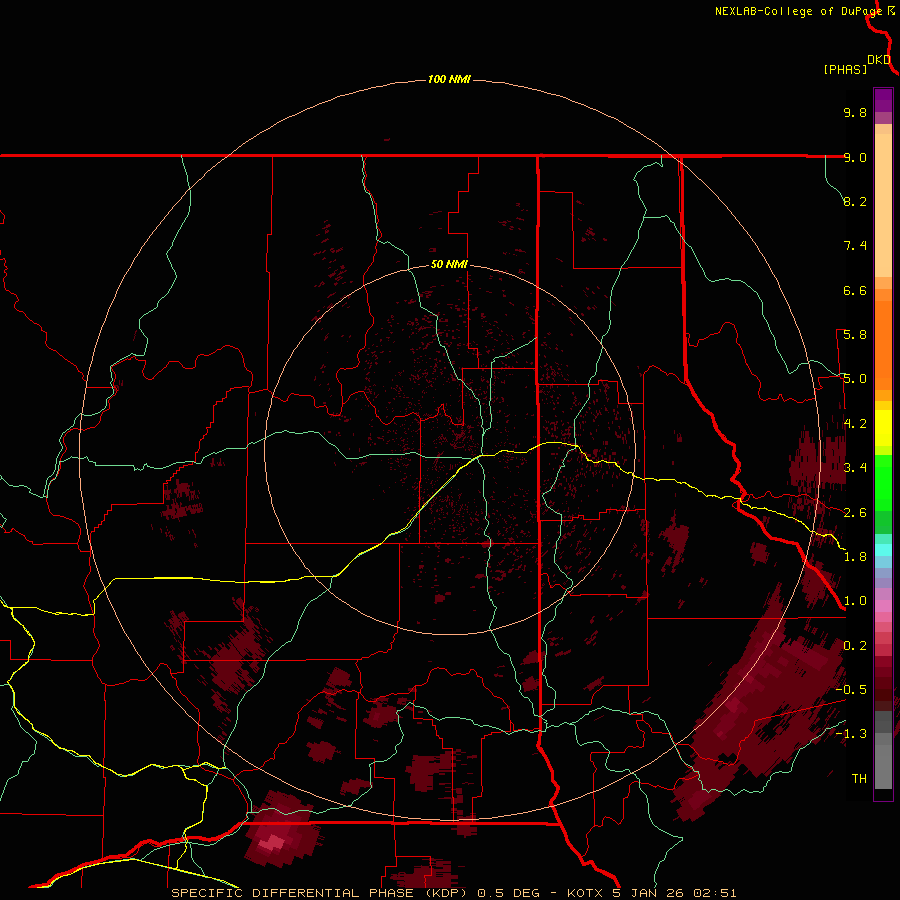Click the purple band atop the color scale
The width and height of the screenshot is (900, 900).
pos(883,100)
